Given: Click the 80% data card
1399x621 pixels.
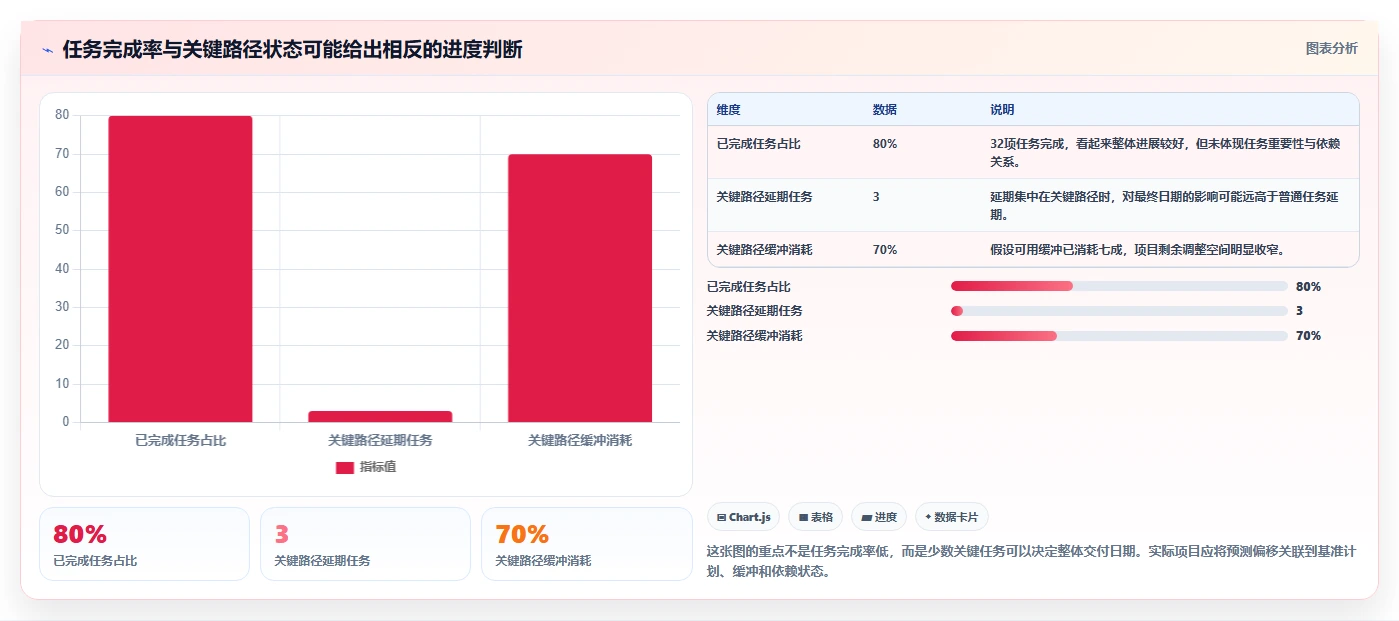Looking at the screenshot, I should click(x=144, y=544).
